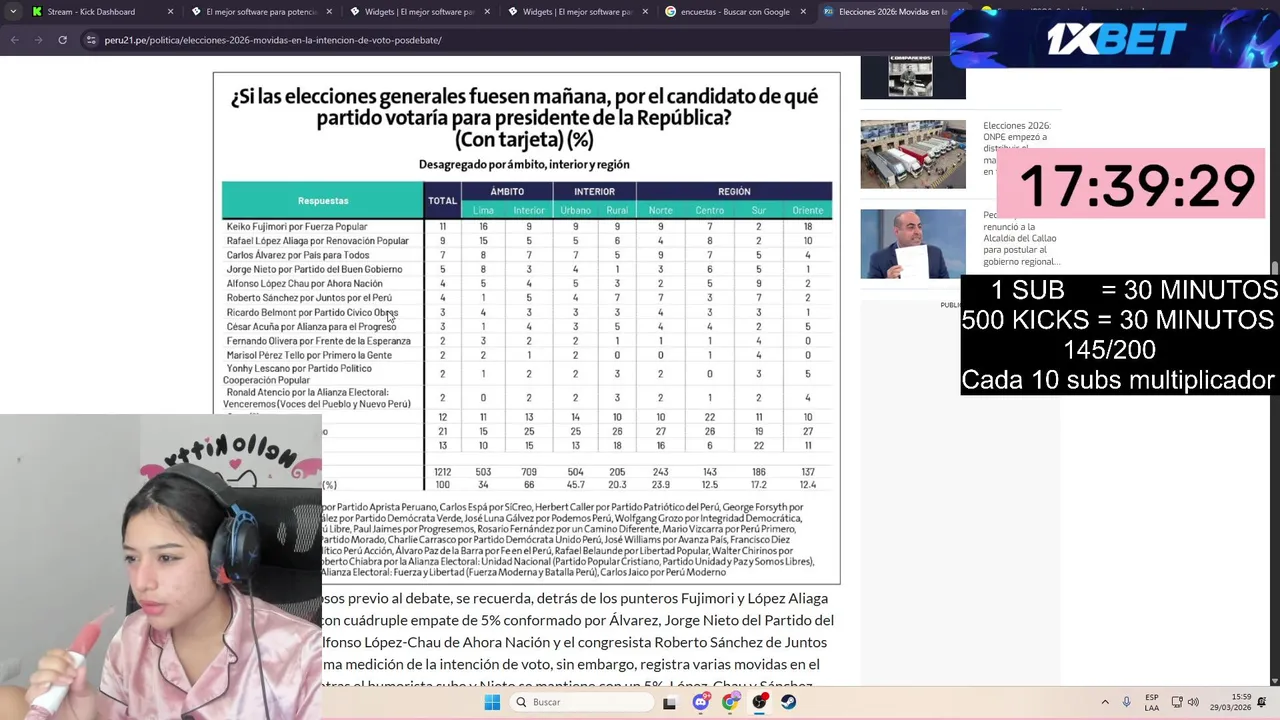The image size is (1280, 720).
Task: Click 'Marisol Pérez Tello por Primero la Gente' row
Action: click(x=309, y=355)
